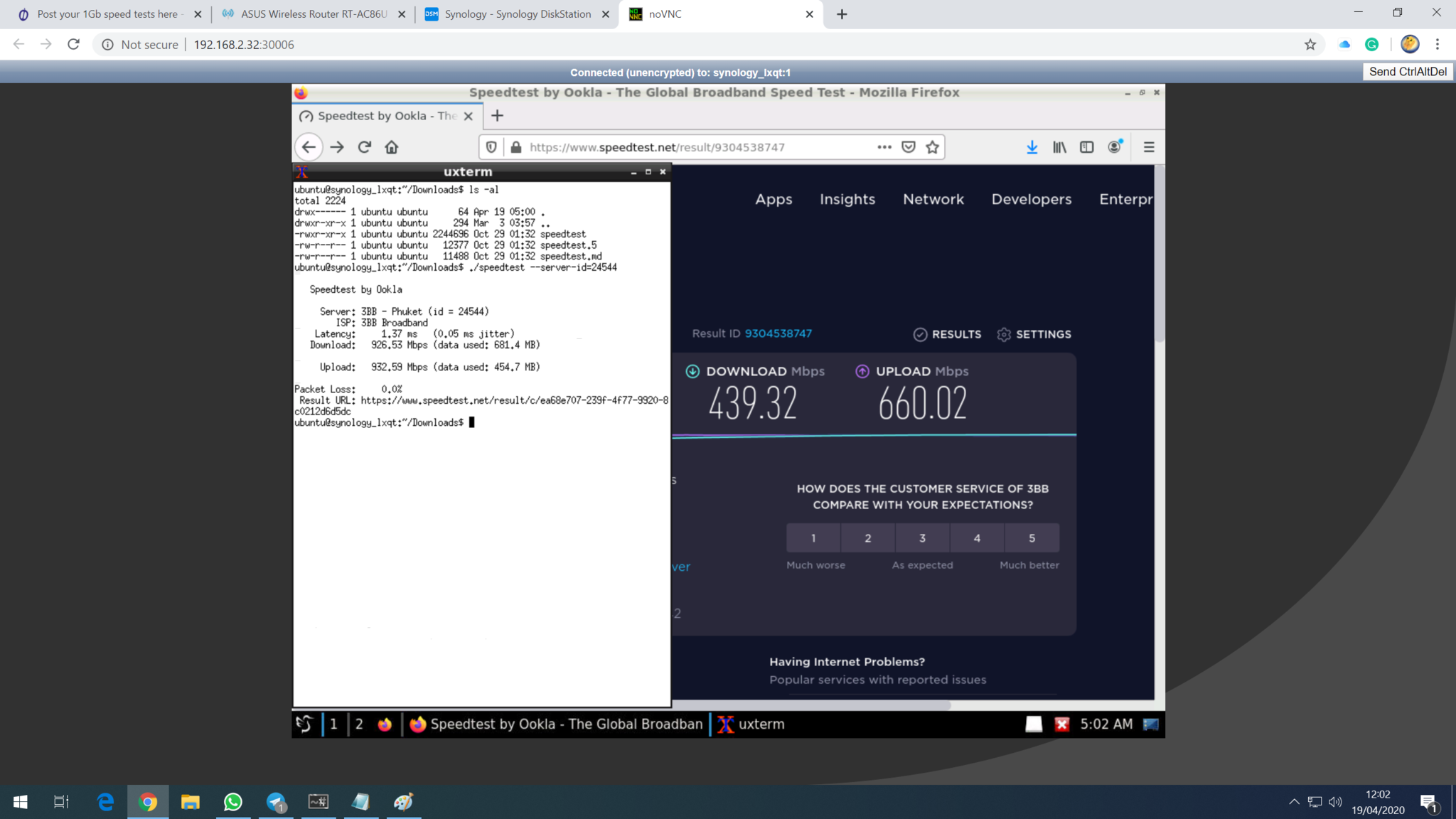Rate 3BB customer service as 1

click(813, 538)
